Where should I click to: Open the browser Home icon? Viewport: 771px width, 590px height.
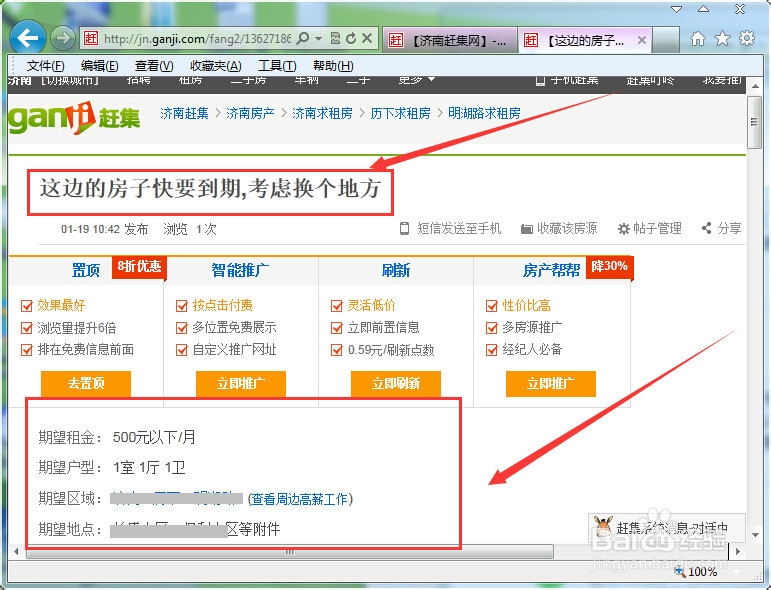(x=697, y=38)
